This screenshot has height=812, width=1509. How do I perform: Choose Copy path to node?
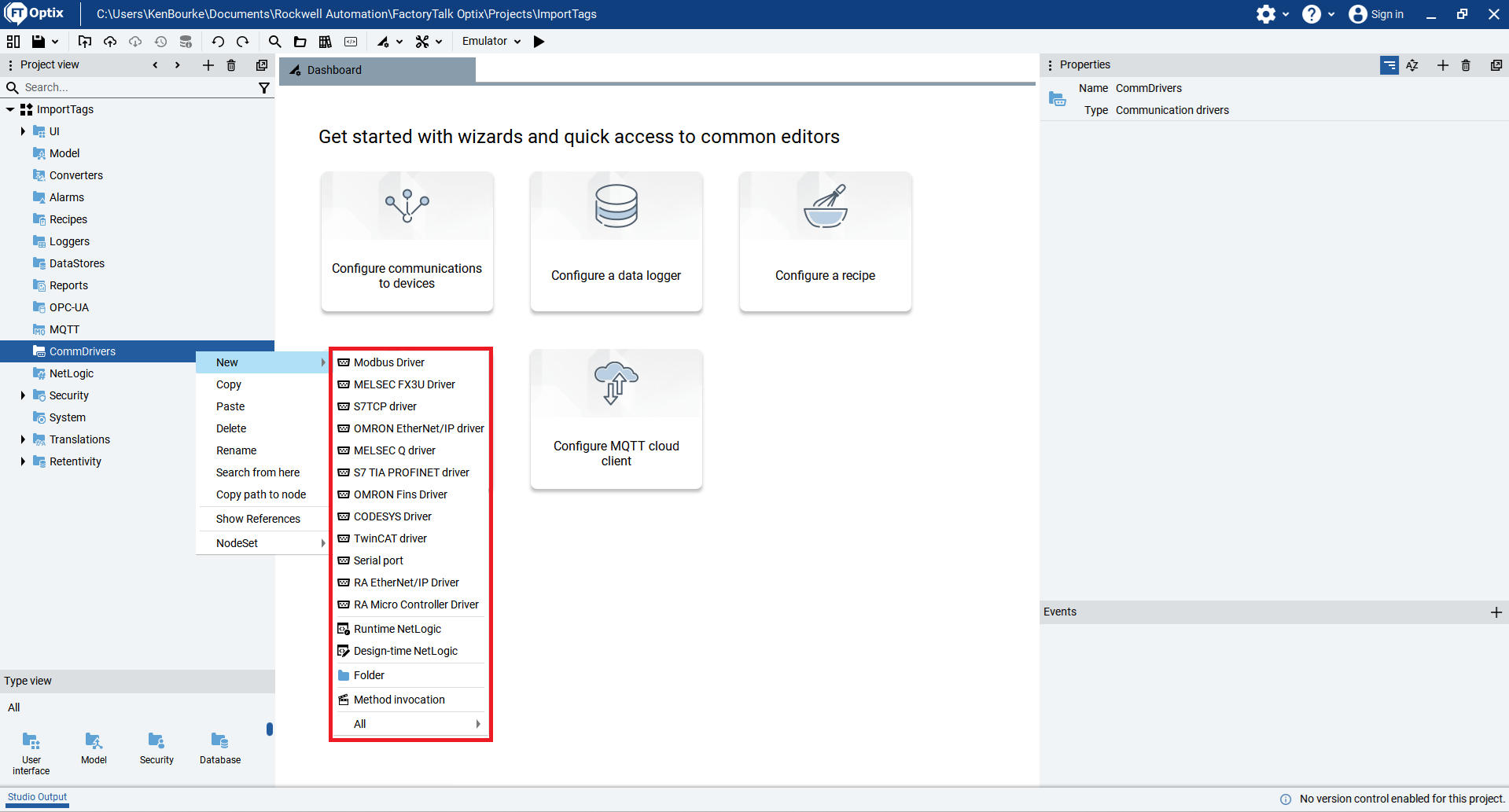(262, 494)
